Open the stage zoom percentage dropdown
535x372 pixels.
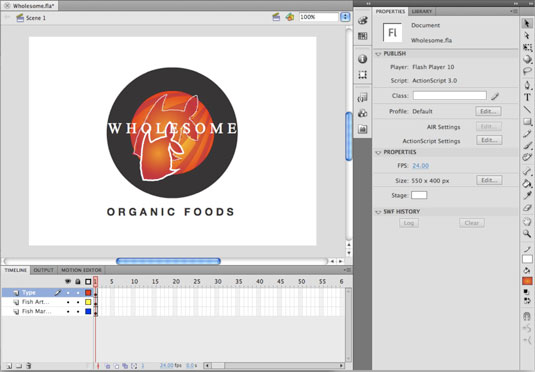(345, 17)
